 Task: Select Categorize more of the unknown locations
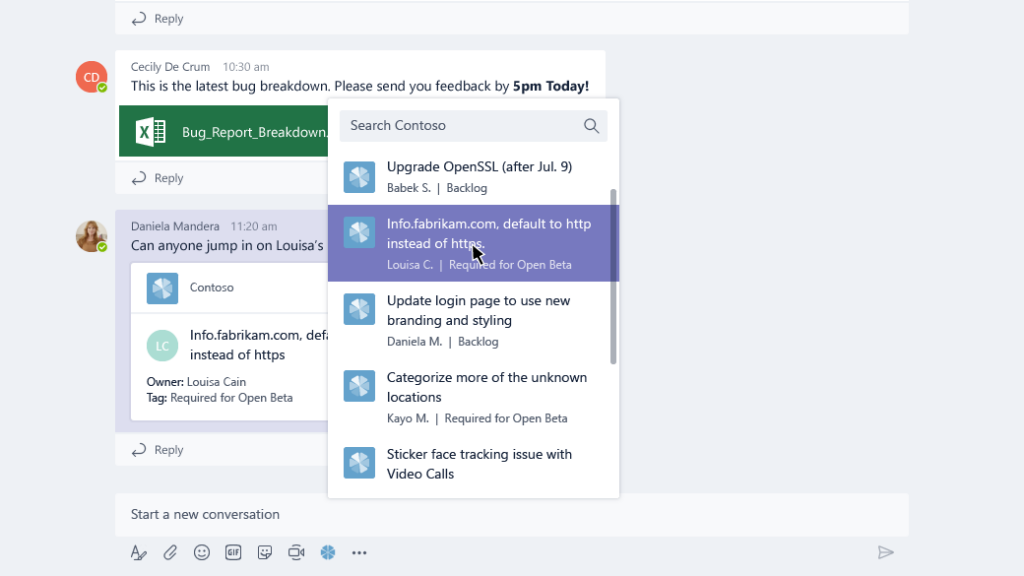(x=473, y=397)
